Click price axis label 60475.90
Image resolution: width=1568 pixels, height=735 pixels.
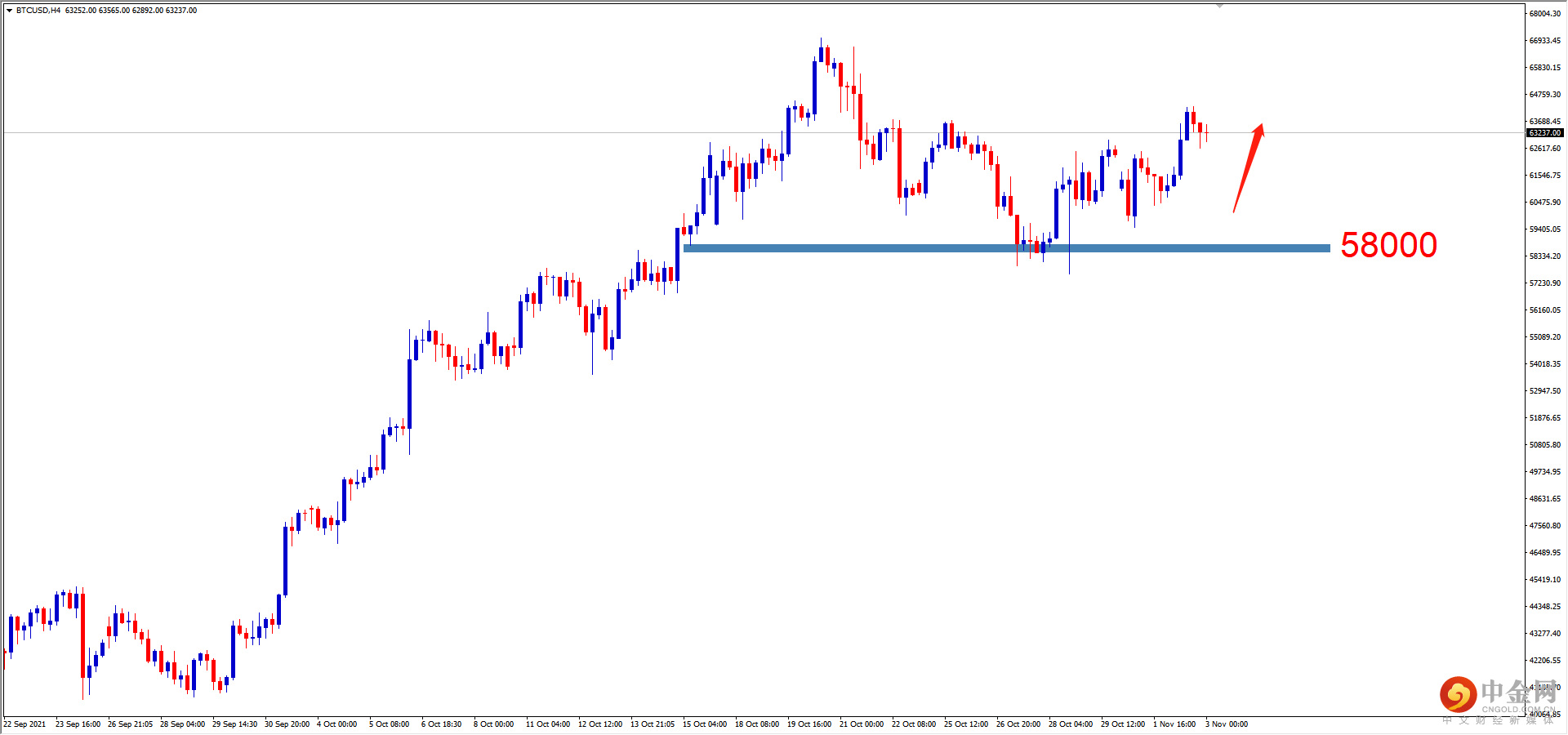[x=1545, y=203]
